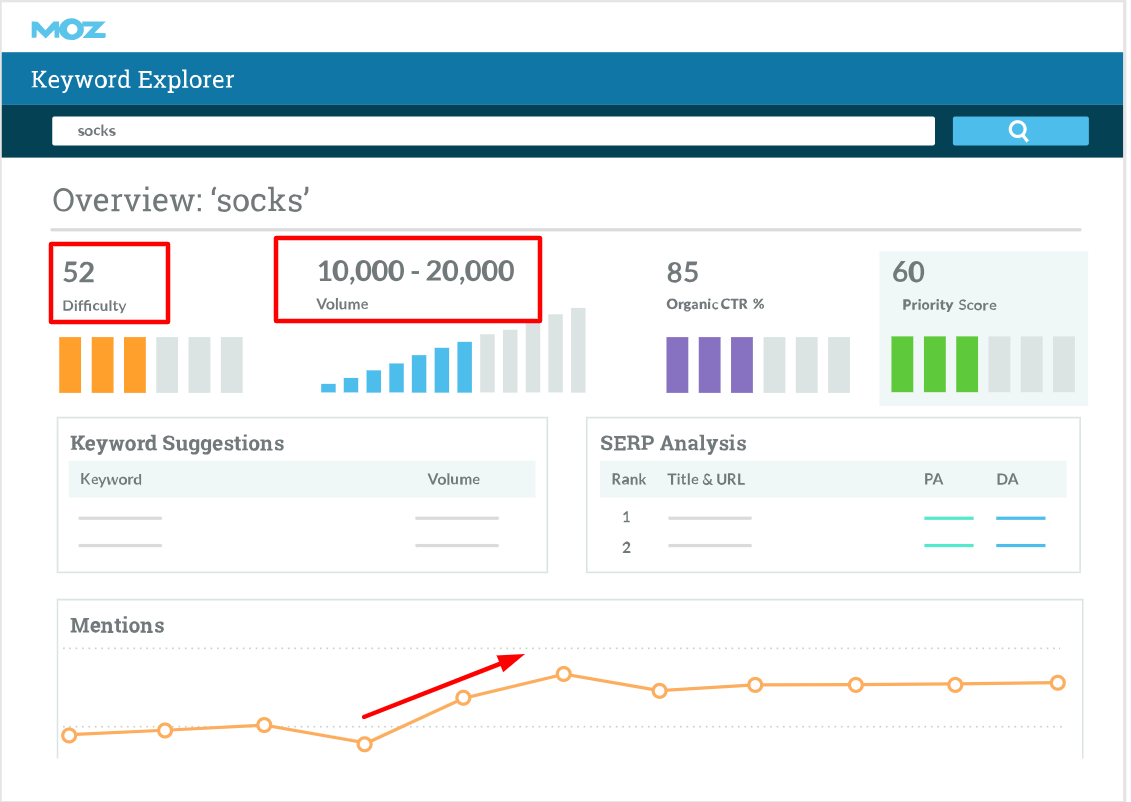This screenshot has height=802, width=1131.
Task: Click the '10,000 - 20,000' volume value
Action: click(416, 271)
